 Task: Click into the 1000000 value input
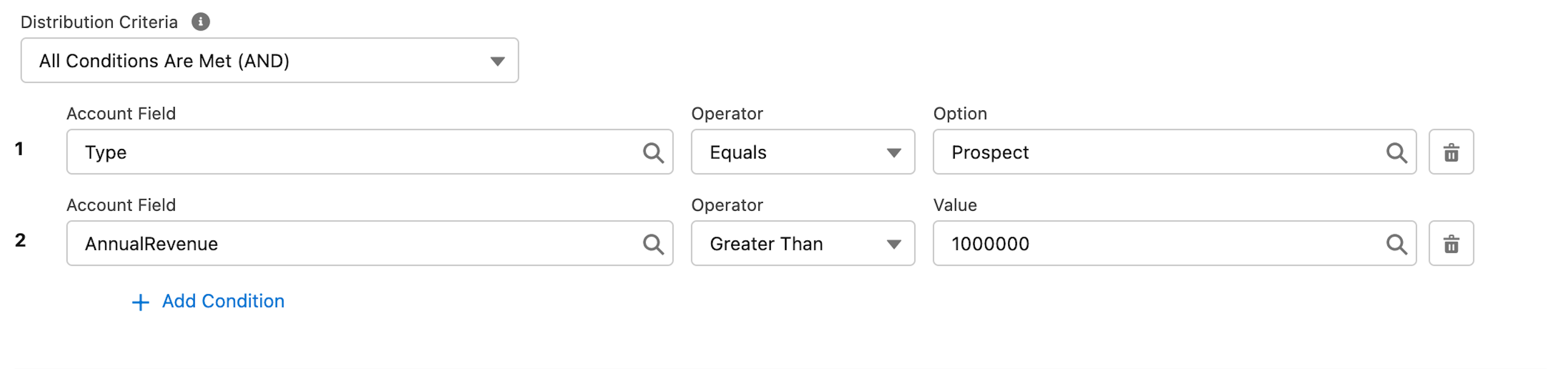(x=1156, y=244)
